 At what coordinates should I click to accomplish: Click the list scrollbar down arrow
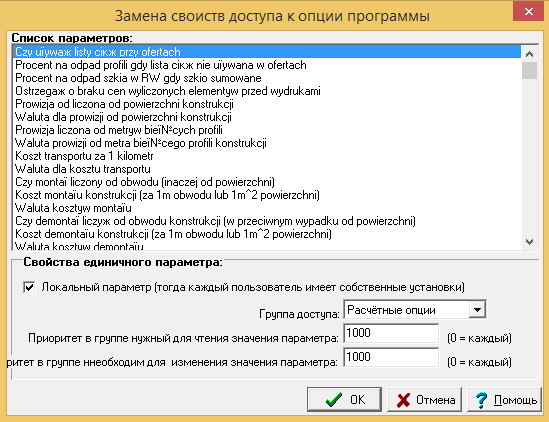[529, 242]
